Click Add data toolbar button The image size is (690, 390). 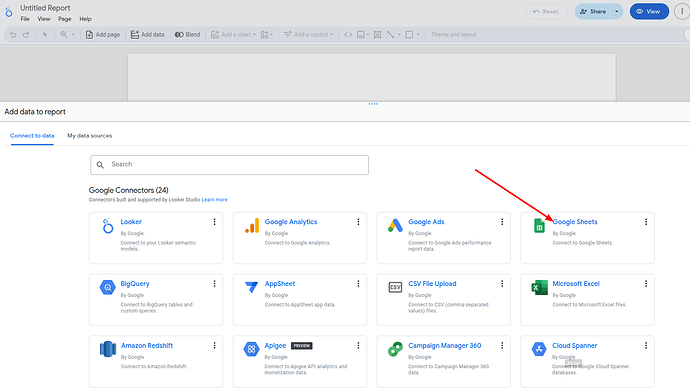pos(147,34)
